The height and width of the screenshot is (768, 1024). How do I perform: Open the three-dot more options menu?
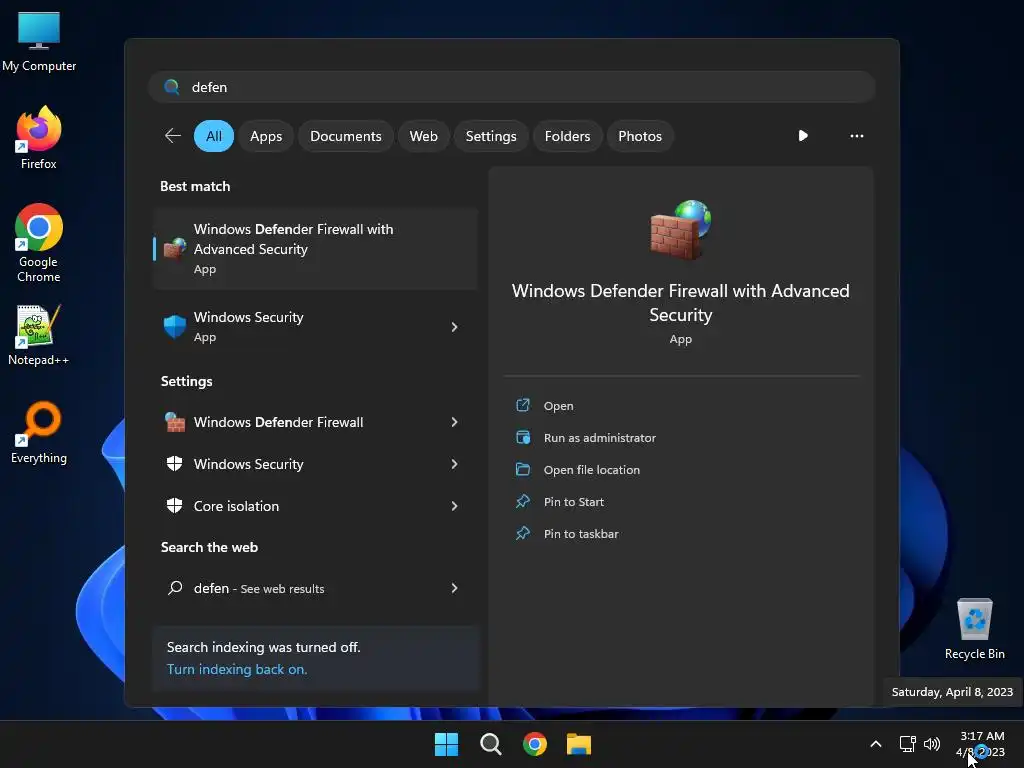pyautogui.click(x=857, y=136)
